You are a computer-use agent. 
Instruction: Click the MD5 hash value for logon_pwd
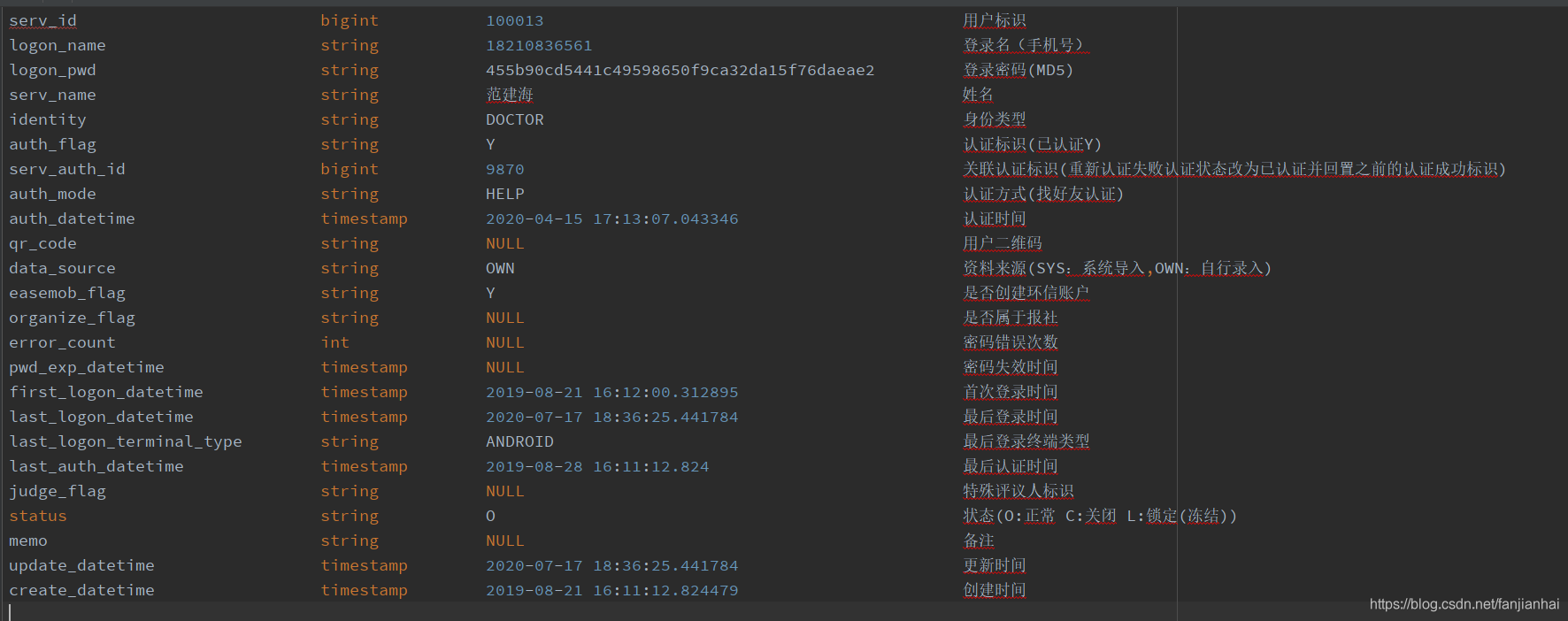[x=679, y=70]
